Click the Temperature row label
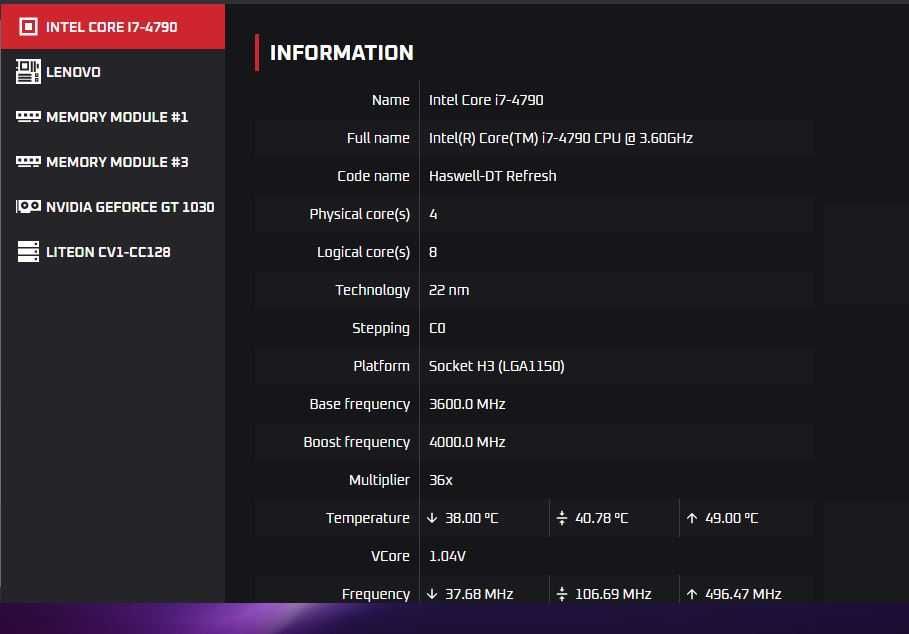The height and width of the screenshot is (634, 909). tap(368, 518)
